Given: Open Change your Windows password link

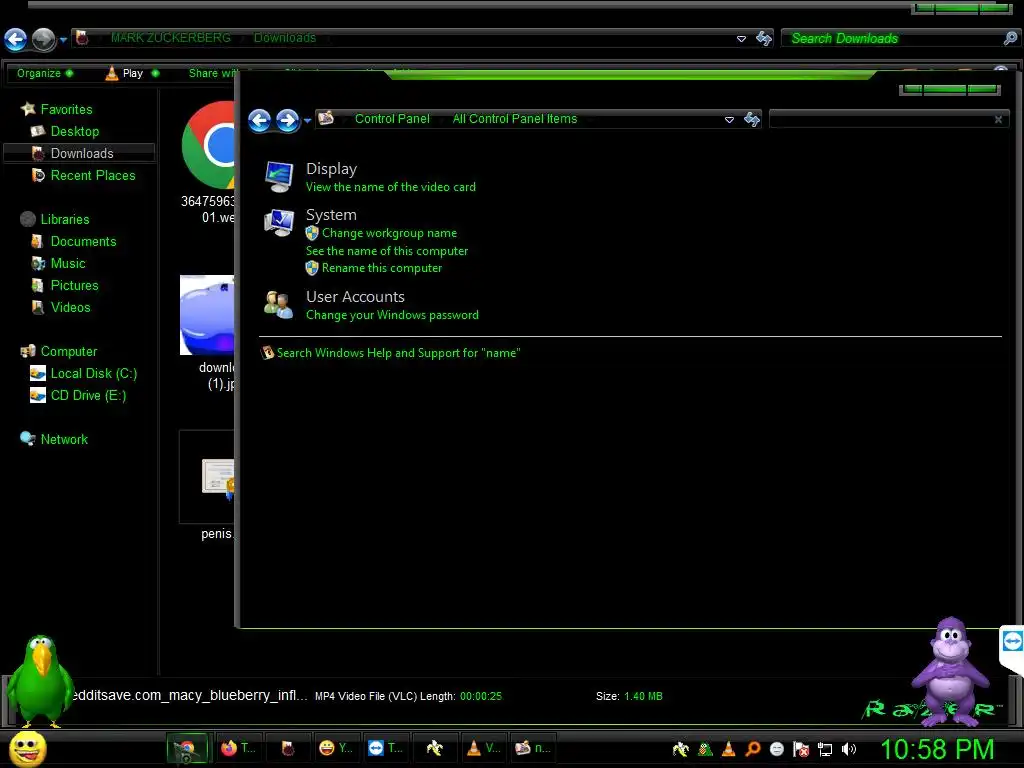Looking at the screenshot, I should (x=392, y=315).
